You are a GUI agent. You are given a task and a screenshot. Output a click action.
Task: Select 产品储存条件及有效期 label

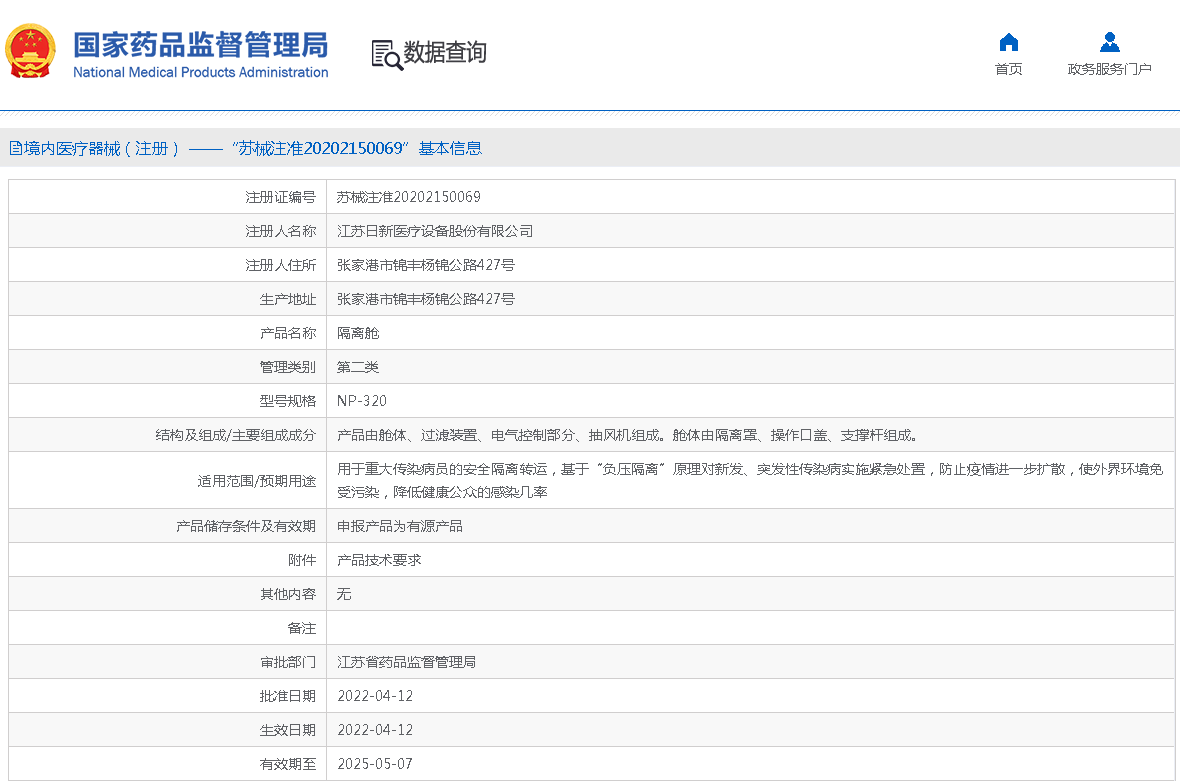pos(246,526)
